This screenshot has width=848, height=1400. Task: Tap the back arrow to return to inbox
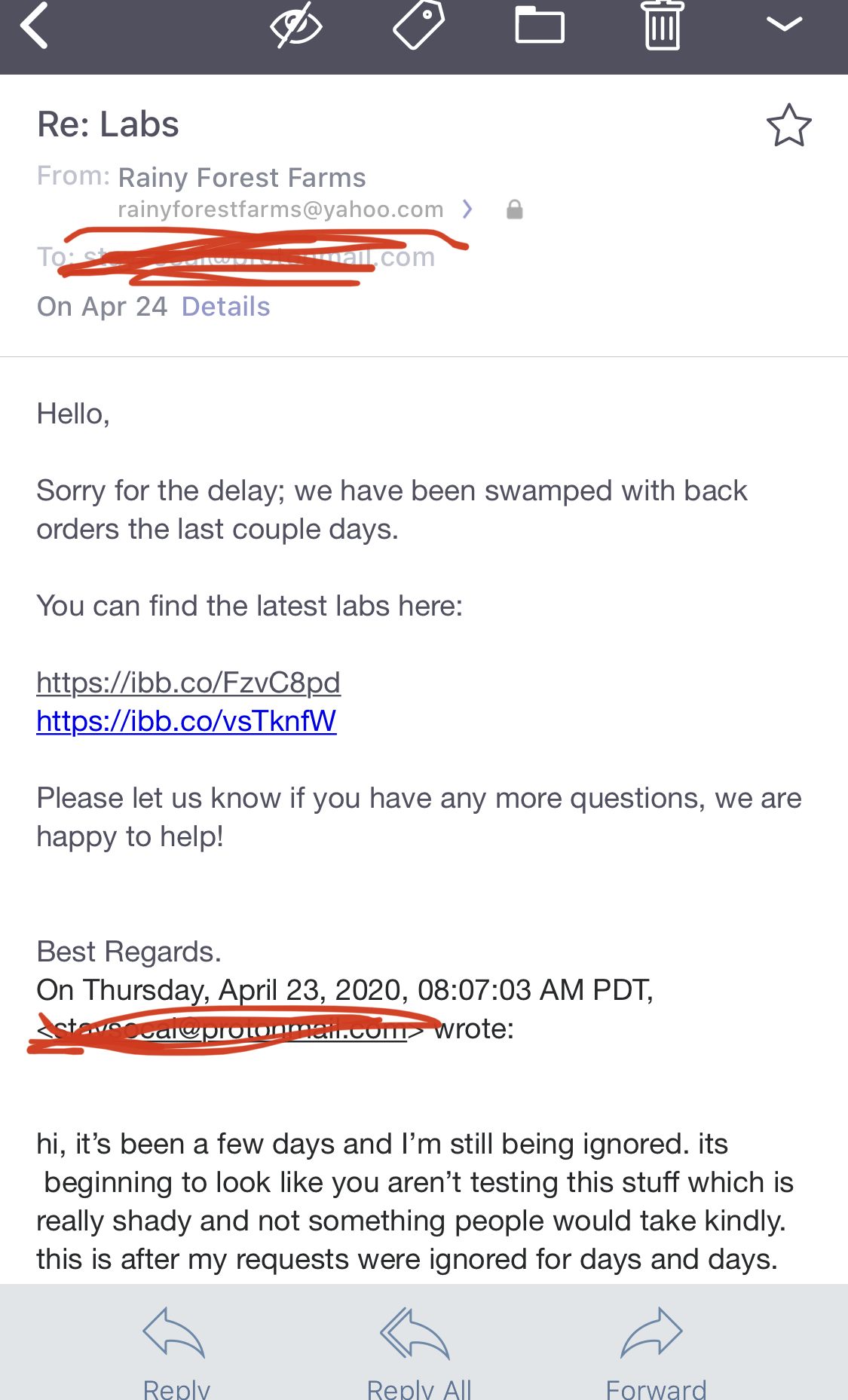tap(35, 26)
